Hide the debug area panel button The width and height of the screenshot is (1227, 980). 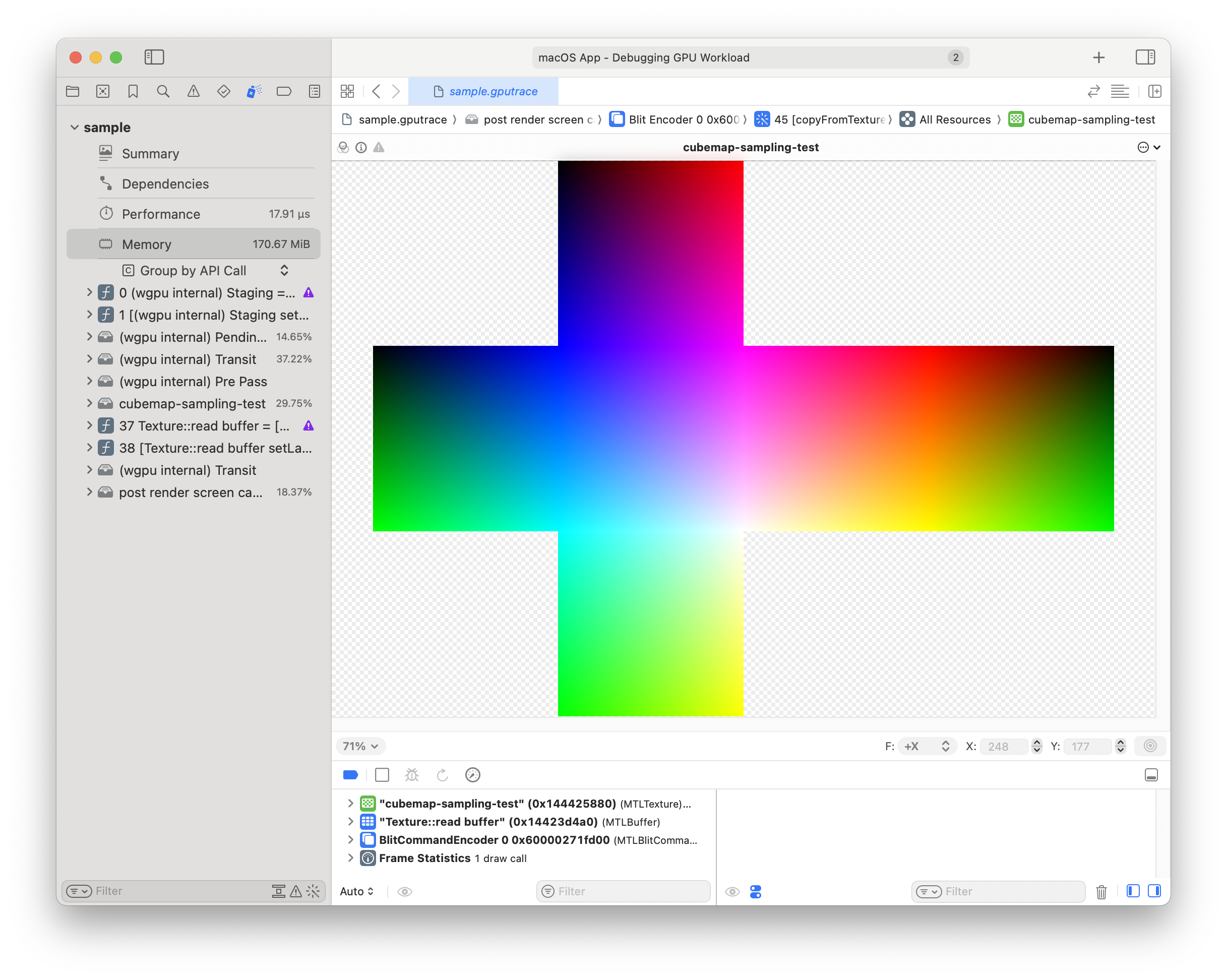coord(1151,775)
